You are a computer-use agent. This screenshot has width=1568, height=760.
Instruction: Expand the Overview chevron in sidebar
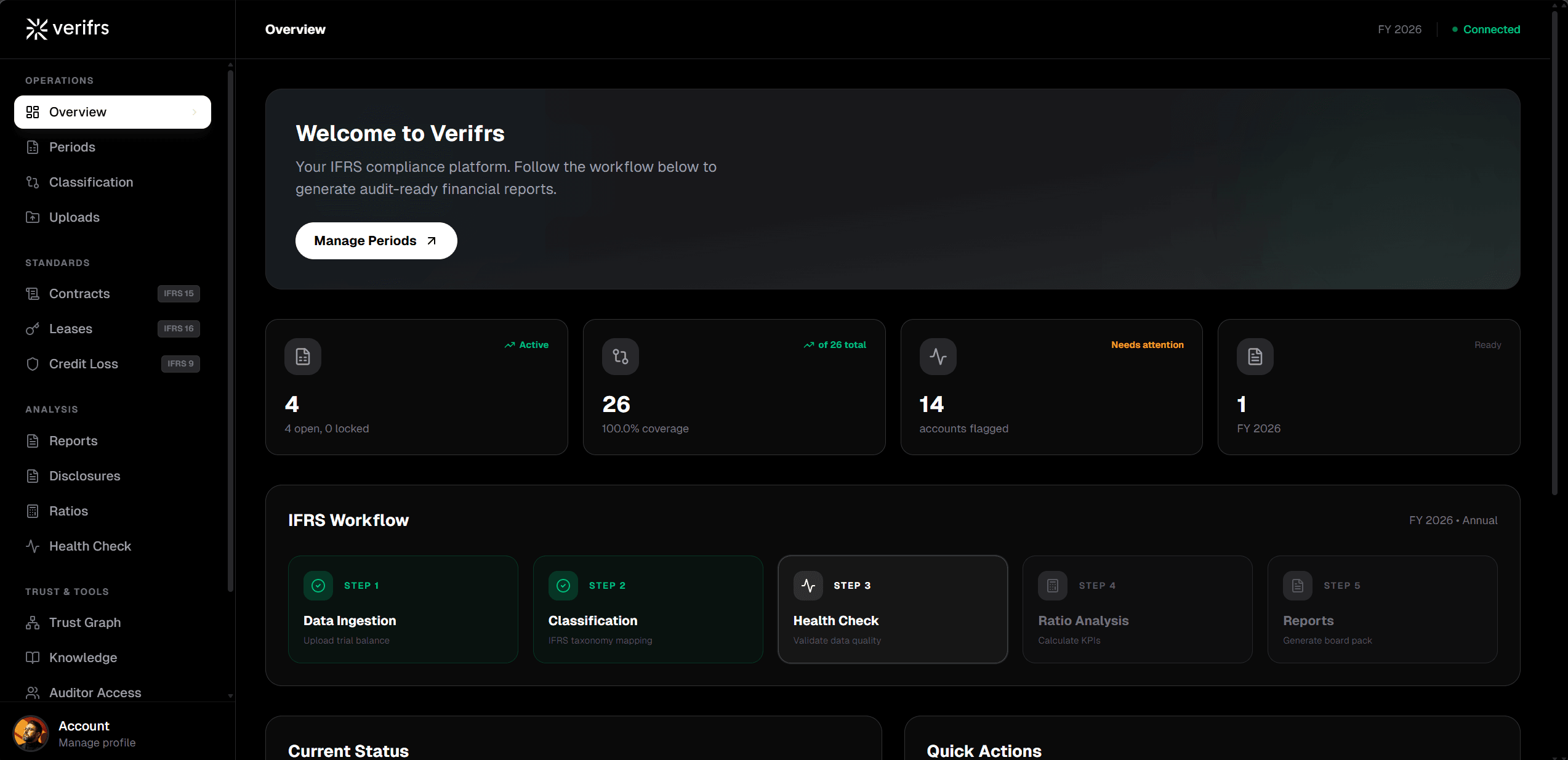click(x=195, y=112)
